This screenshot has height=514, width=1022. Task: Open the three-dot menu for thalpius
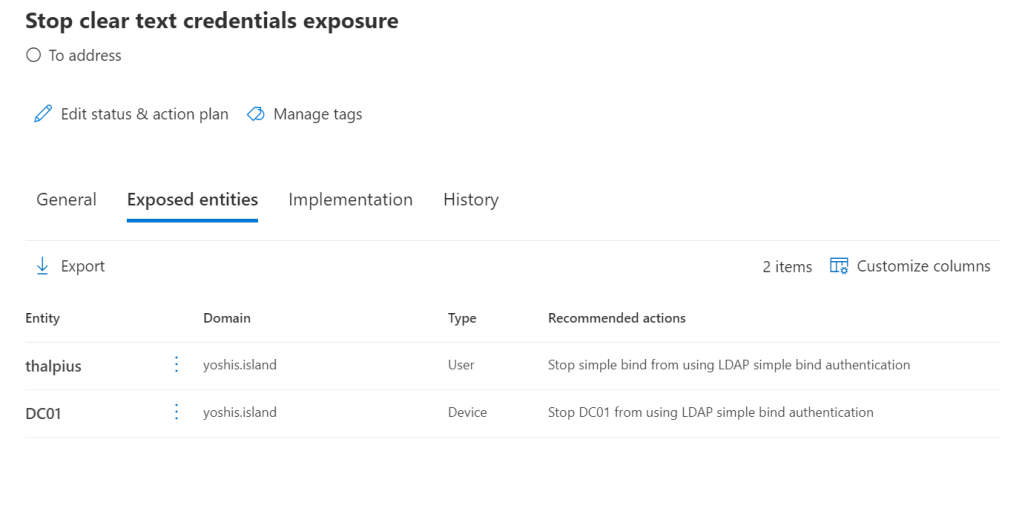(x=176, y=364)
